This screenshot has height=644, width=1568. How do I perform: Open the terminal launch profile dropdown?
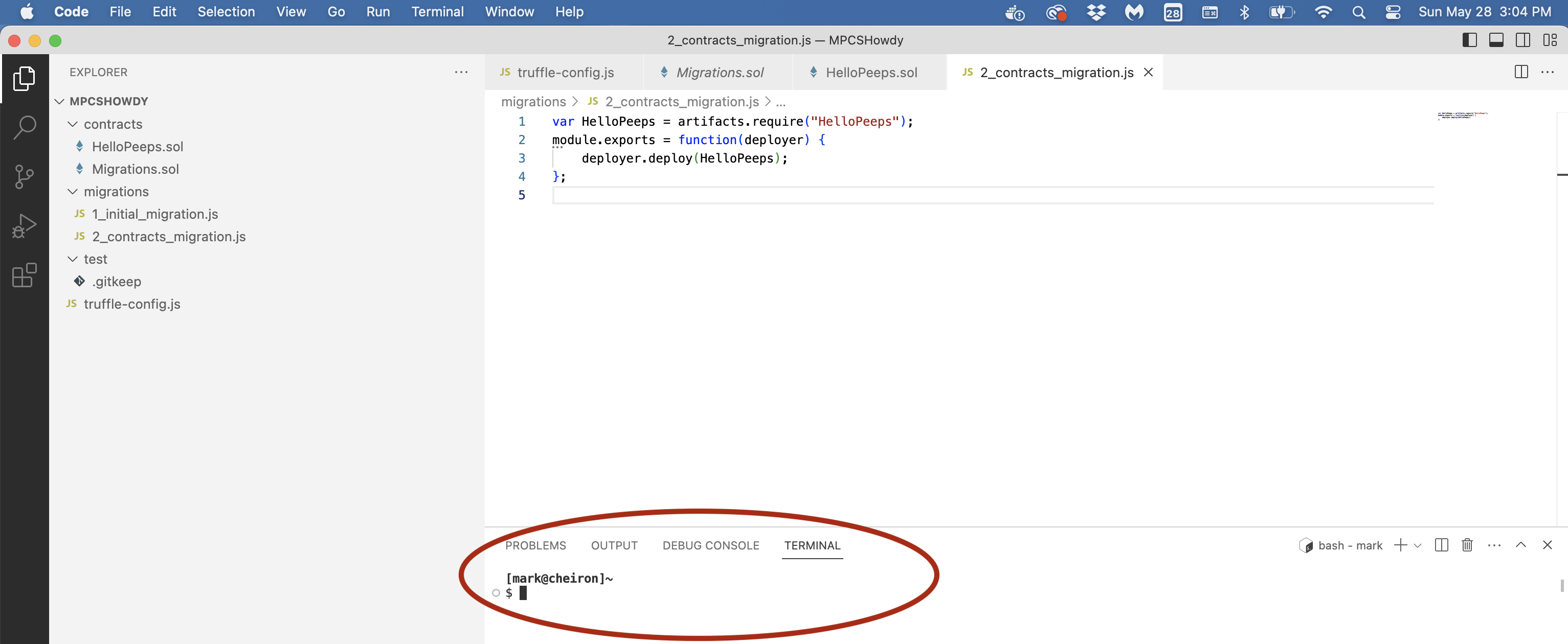tap(1418, 545)
